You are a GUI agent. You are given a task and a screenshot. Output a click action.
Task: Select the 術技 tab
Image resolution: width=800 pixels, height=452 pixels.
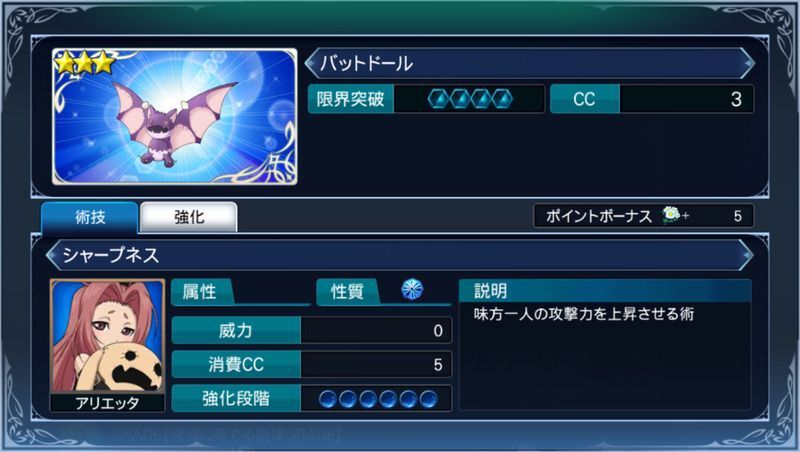coord(90,217)
